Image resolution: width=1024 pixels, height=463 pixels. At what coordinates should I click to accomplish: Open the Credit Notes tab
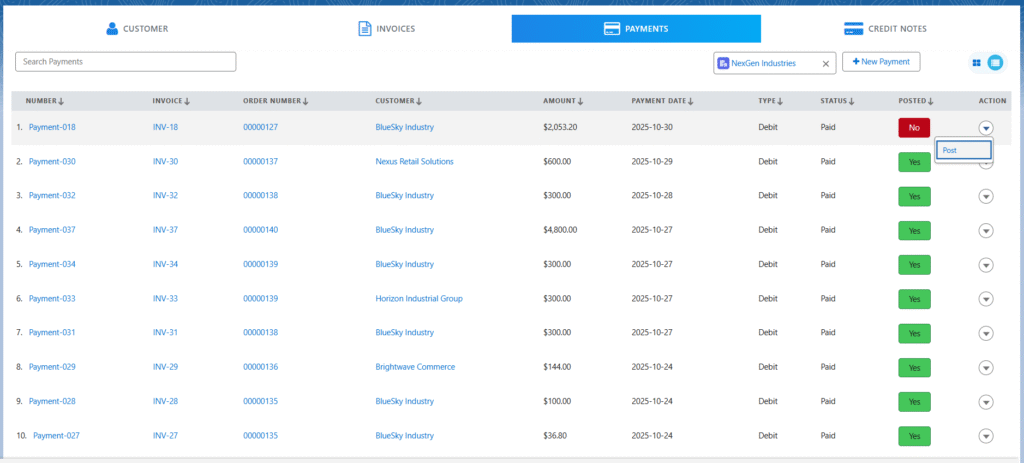pyautogui.click(x=885, y=29)
